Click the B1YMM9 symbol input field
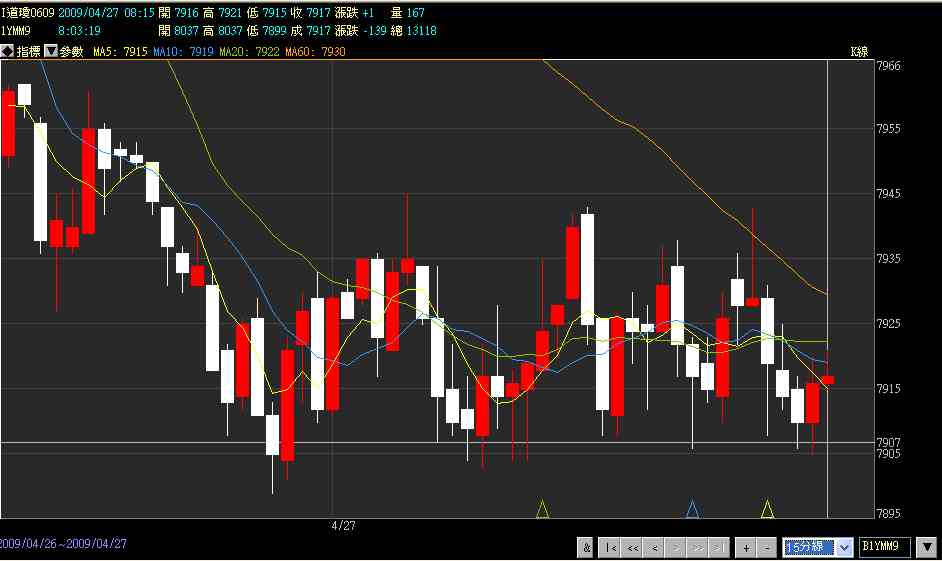942x561 pixels. point(885,547)
